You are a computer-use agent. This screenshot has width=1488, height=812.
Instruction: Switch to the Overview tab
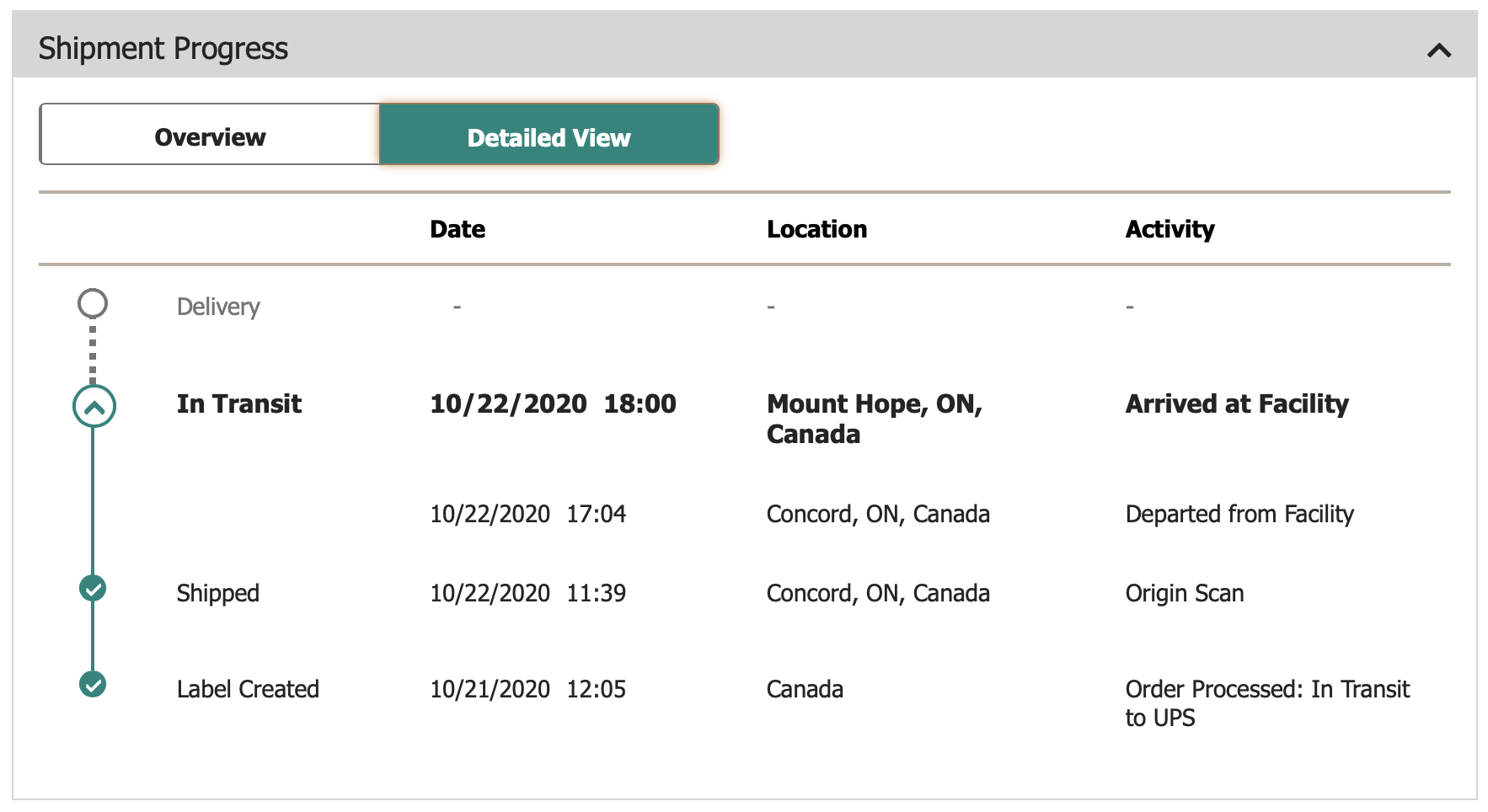pos(210,136)
